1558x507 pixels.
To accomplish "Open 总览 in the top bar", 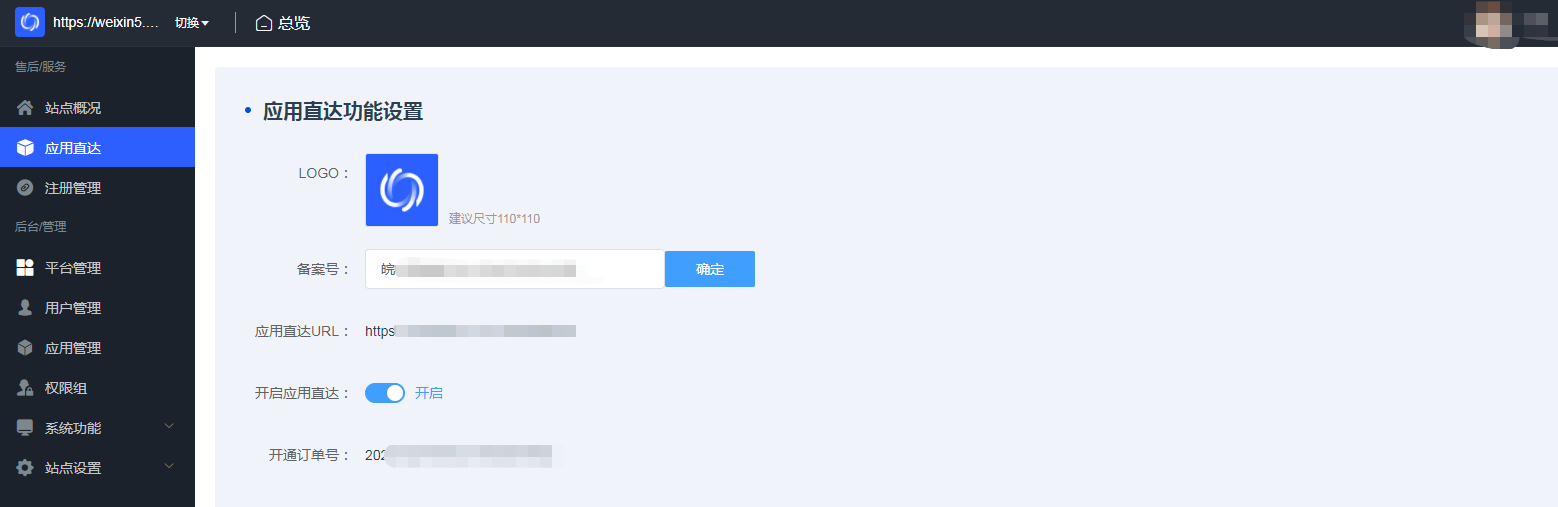I will tap(283, 23).
